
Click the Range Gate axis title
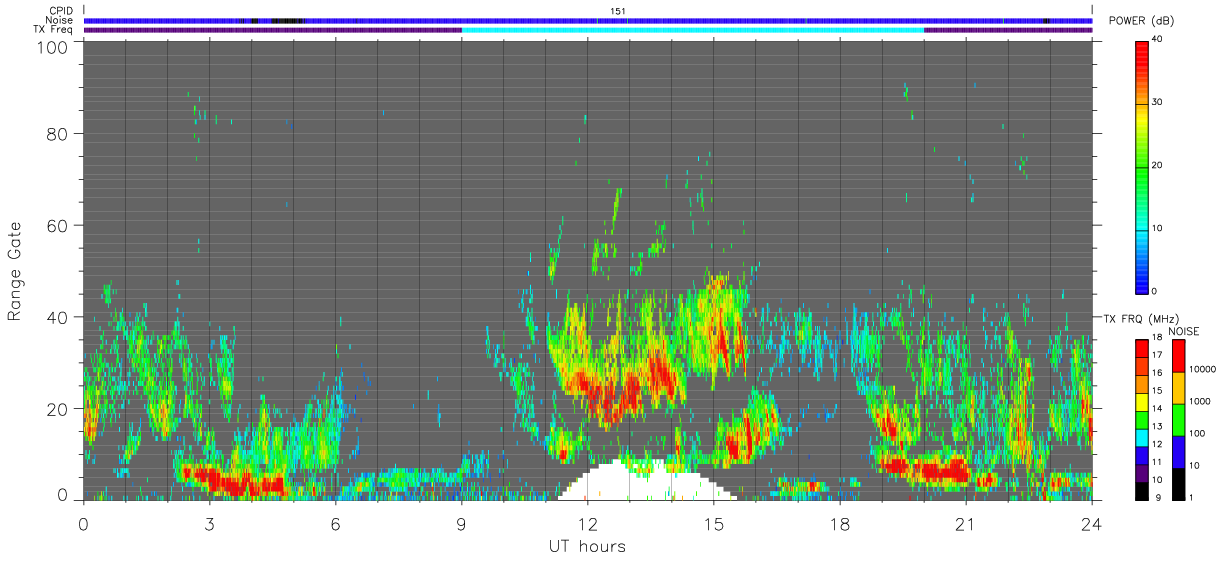click(15, 271)
